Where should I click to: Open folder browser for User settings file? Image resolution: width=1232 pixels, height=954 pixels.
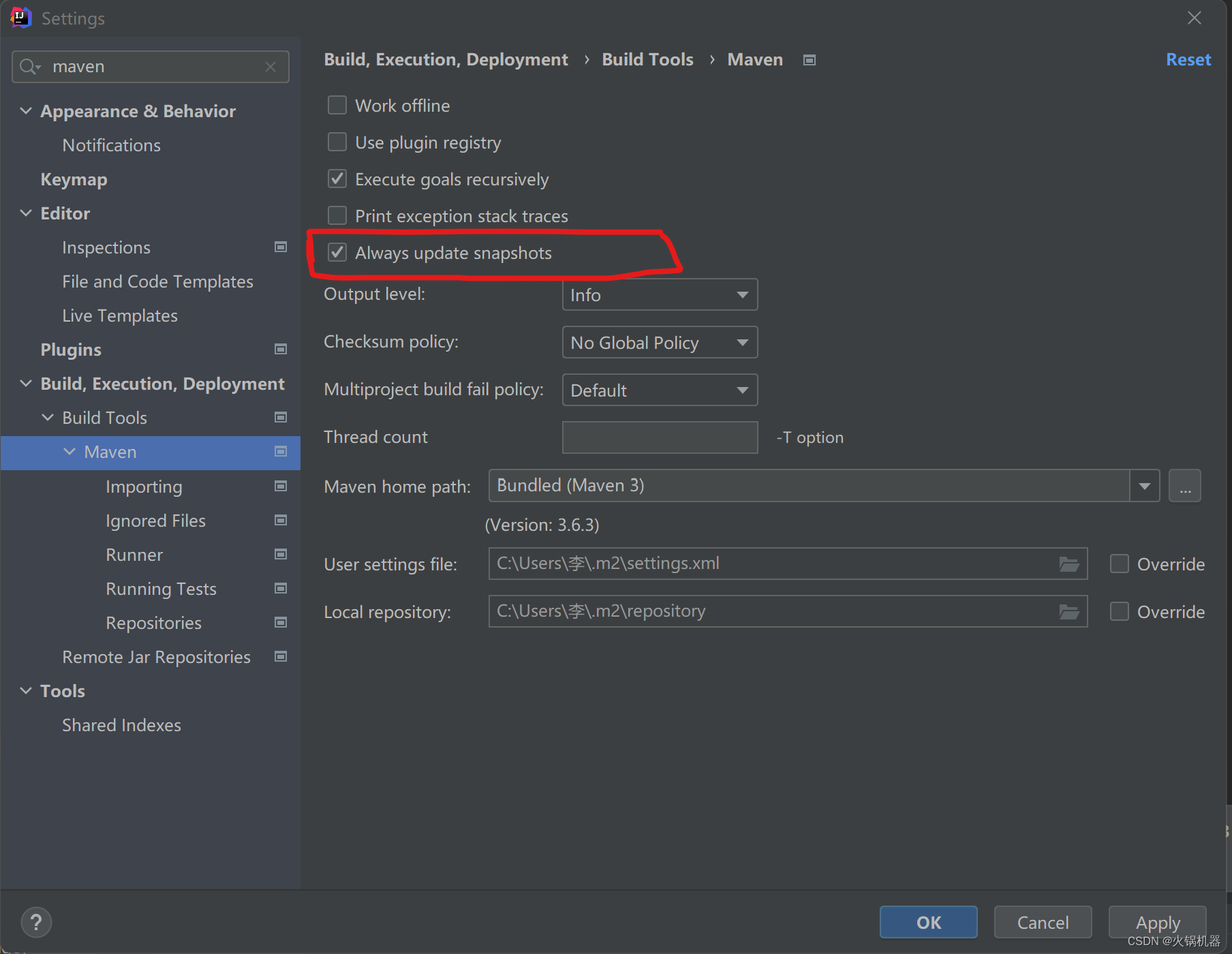click(x=1069, y=564)
